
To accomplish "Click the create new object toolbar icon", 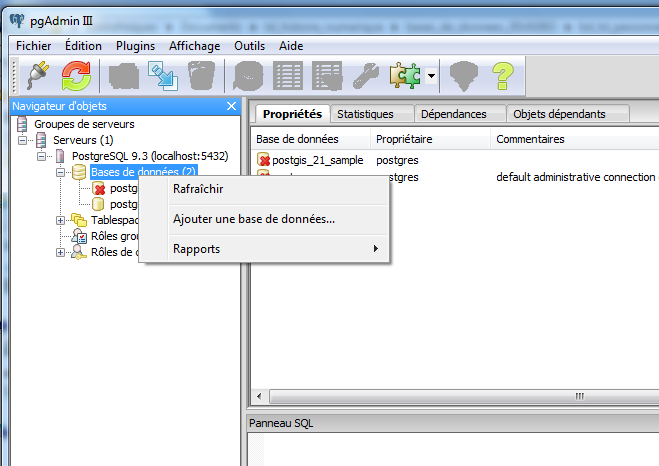I will click(124, 76).
